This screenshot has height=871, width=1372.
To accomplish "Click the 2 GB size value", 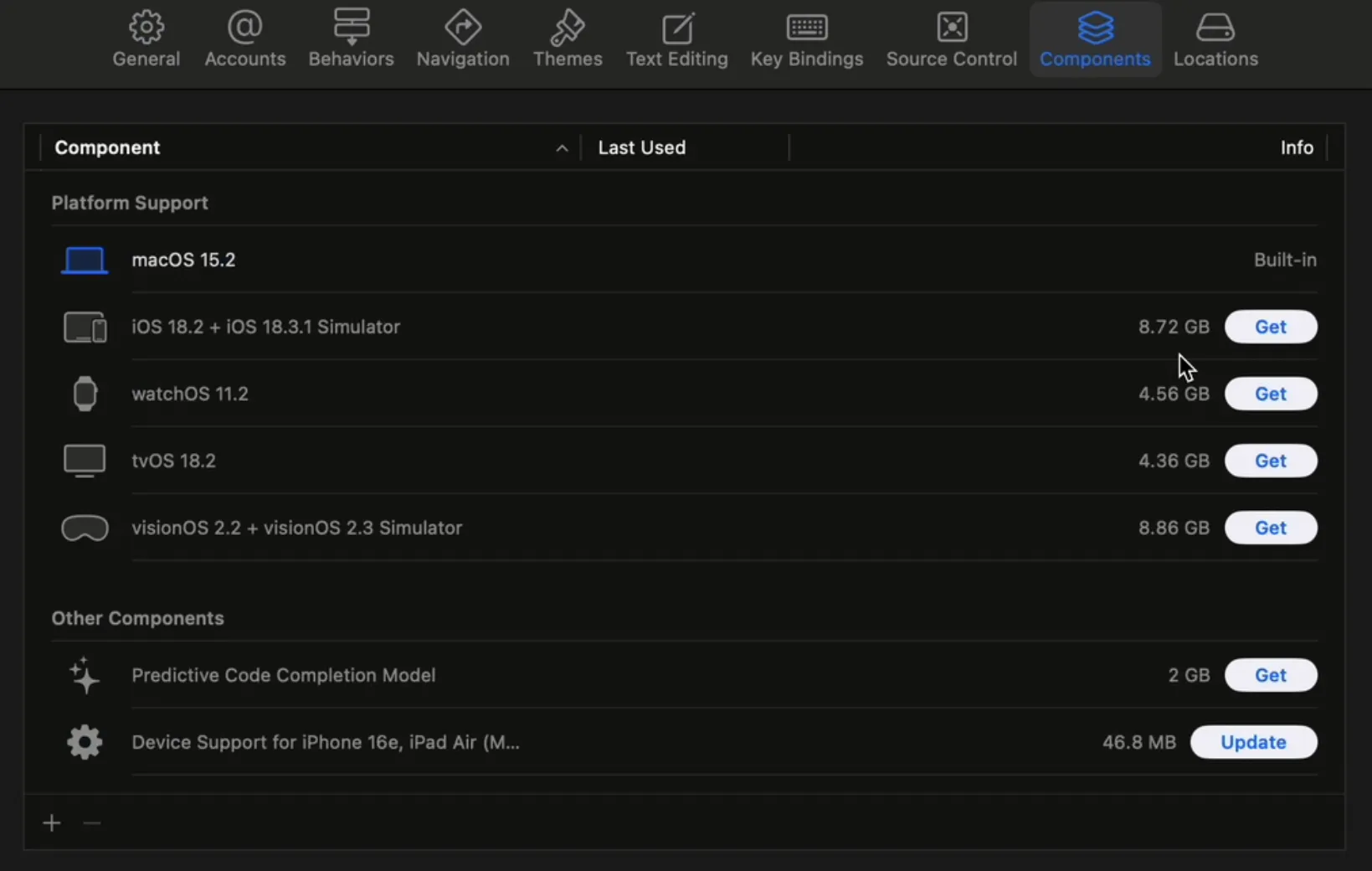I will click(x=1189, y=675).
